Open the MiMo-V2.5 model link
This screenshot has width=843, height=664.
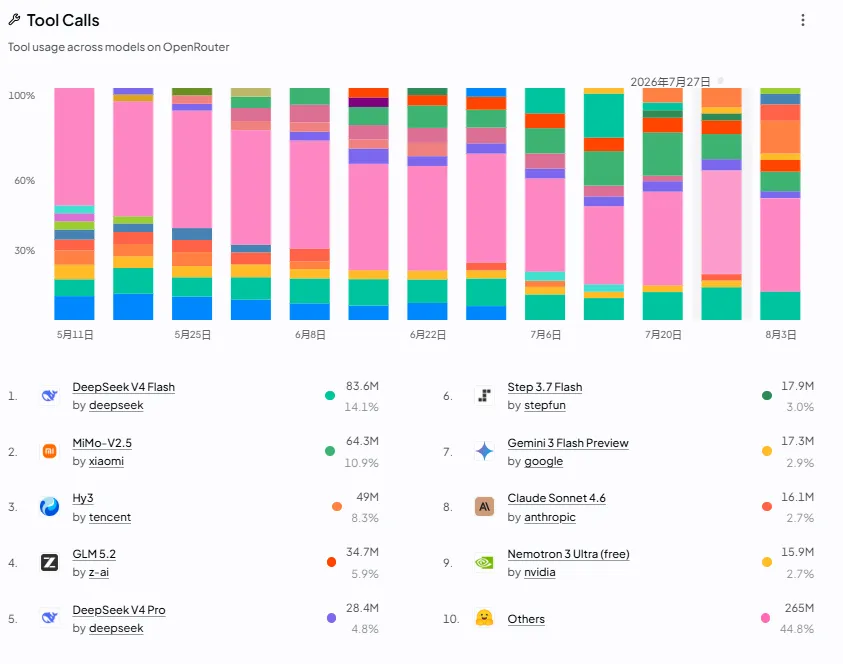tap(102, 443)
